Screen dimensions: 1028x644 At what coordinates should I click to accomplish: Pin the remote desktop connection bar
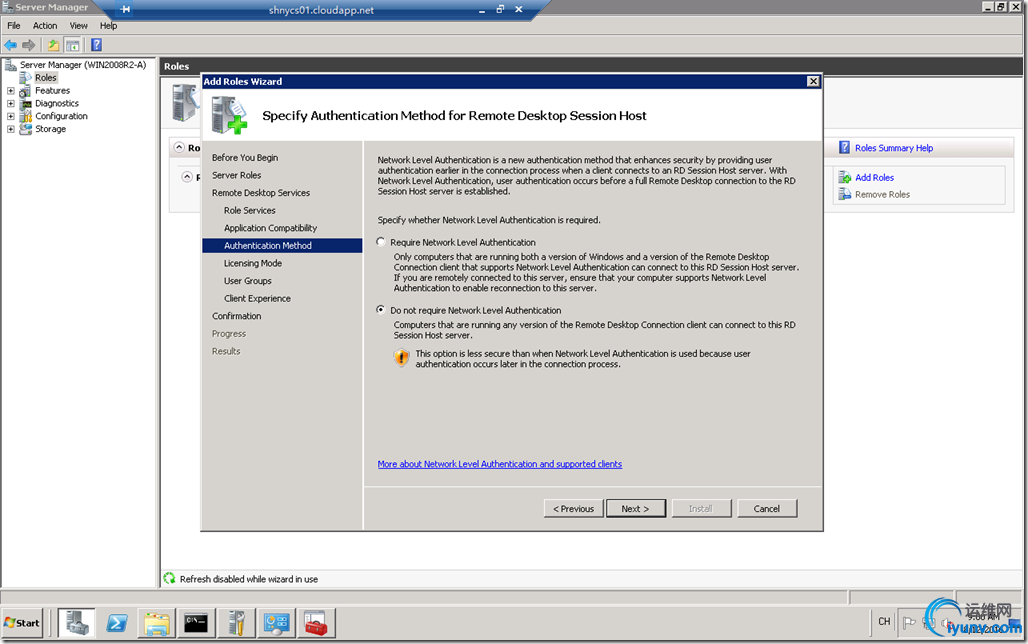[x=125, y=9]
